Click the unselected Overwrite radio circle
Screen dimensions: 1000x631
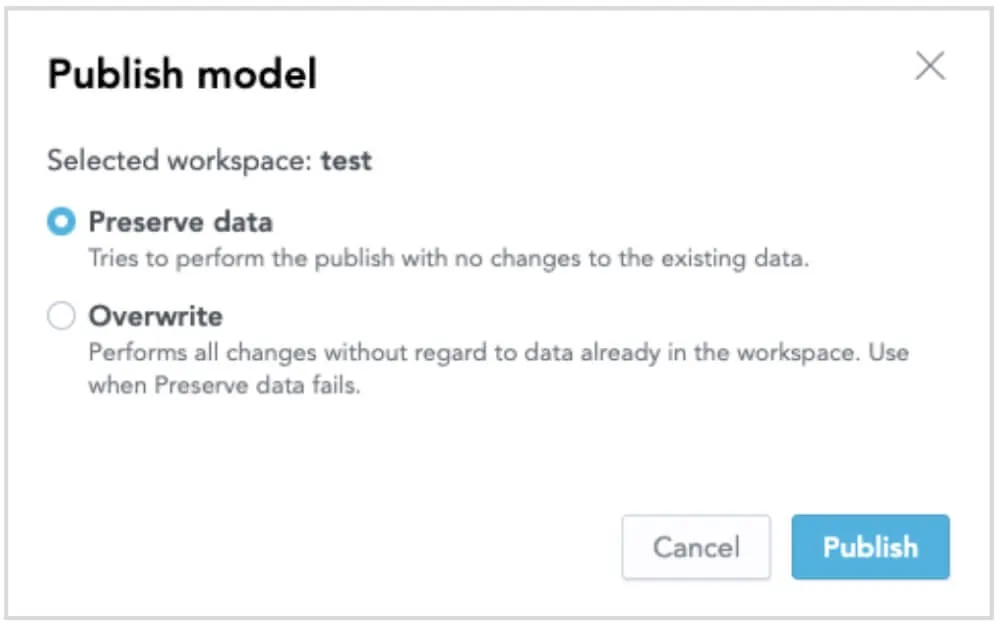tap(61, 315)
